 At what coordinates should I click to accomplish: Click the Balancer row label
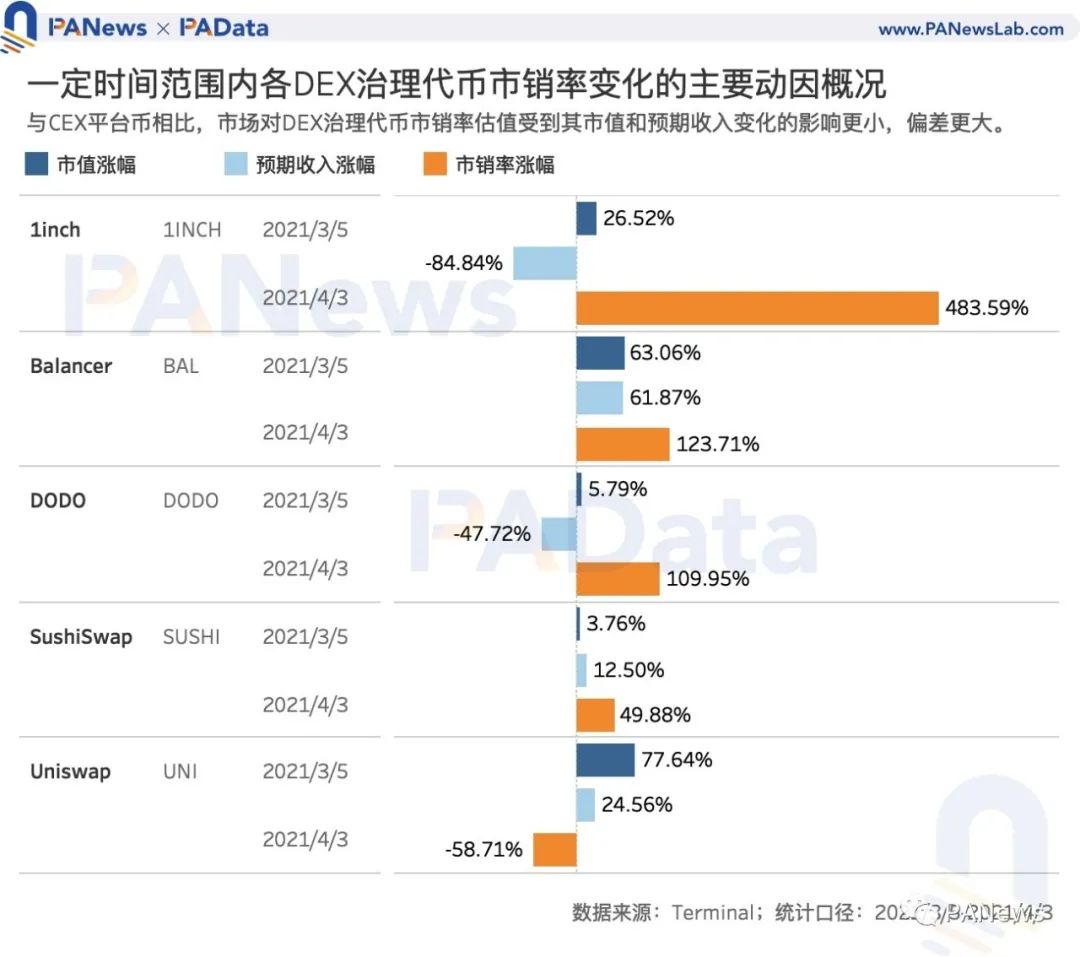71,366
